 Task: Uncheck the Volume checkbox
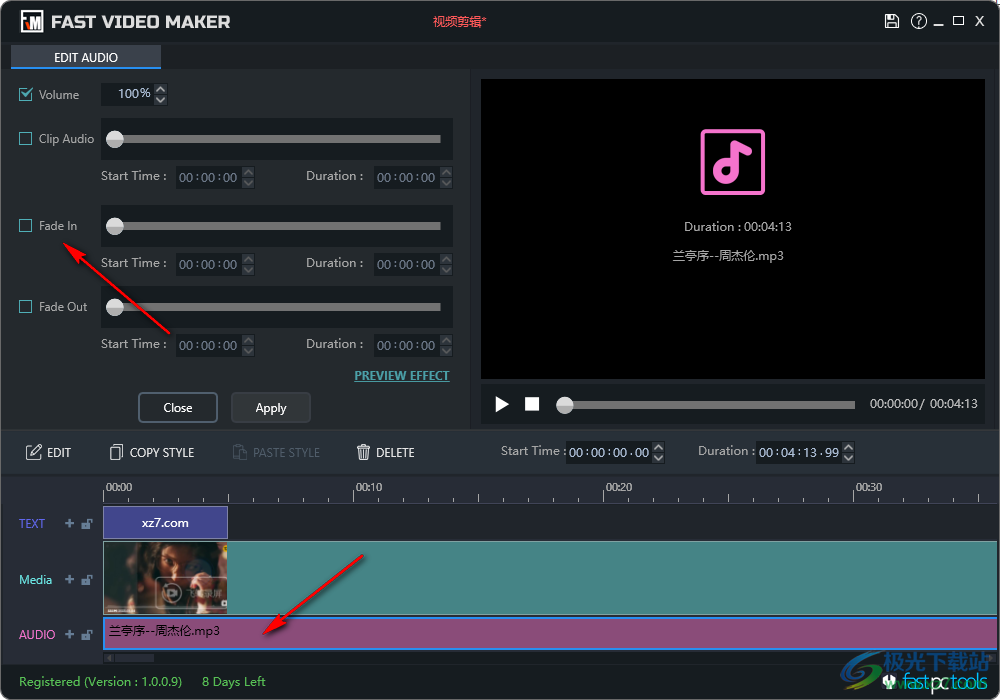point(26,94)
